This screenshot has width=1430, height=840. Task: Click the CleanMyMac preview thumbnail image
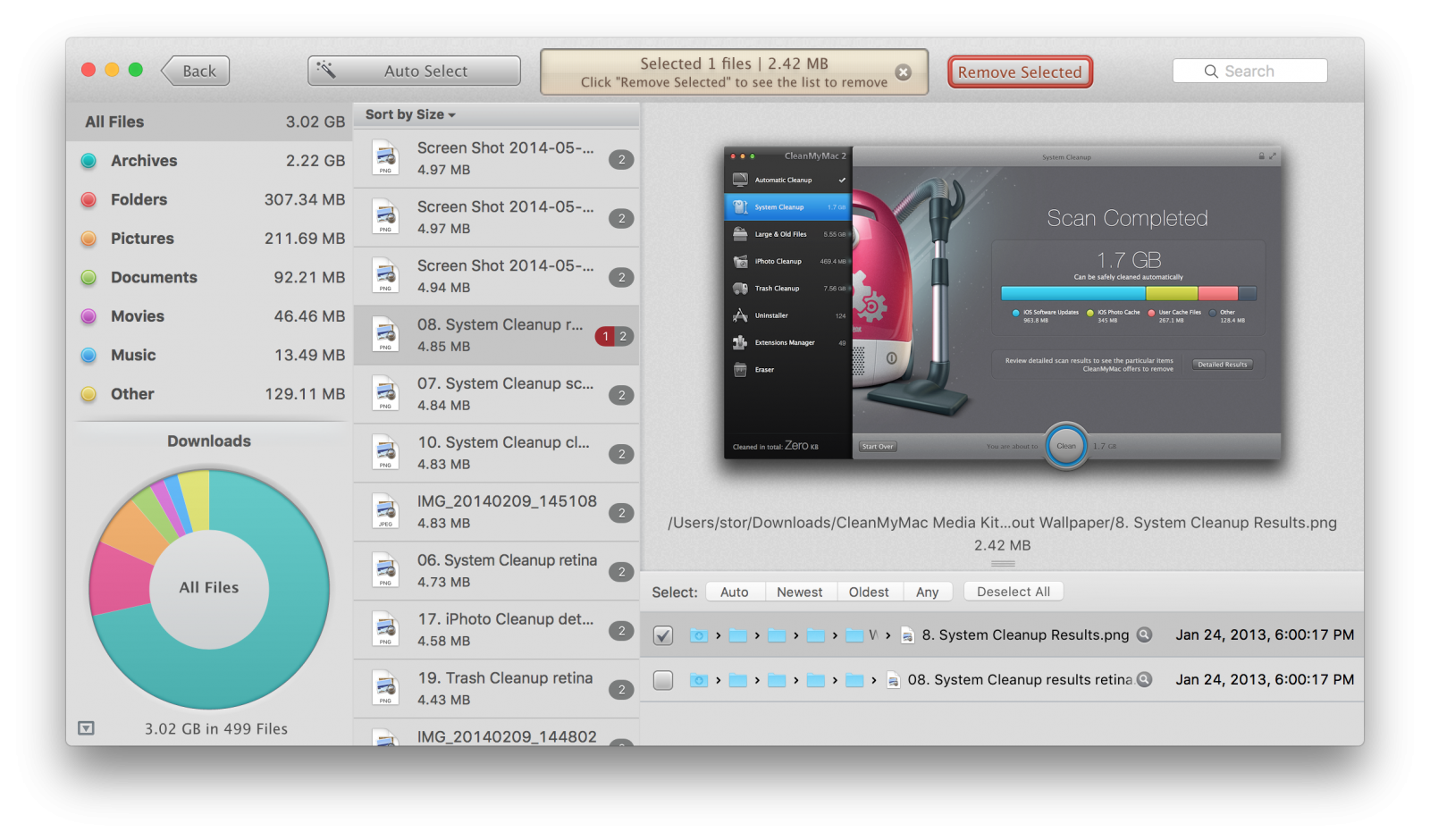click(1002, 303)
